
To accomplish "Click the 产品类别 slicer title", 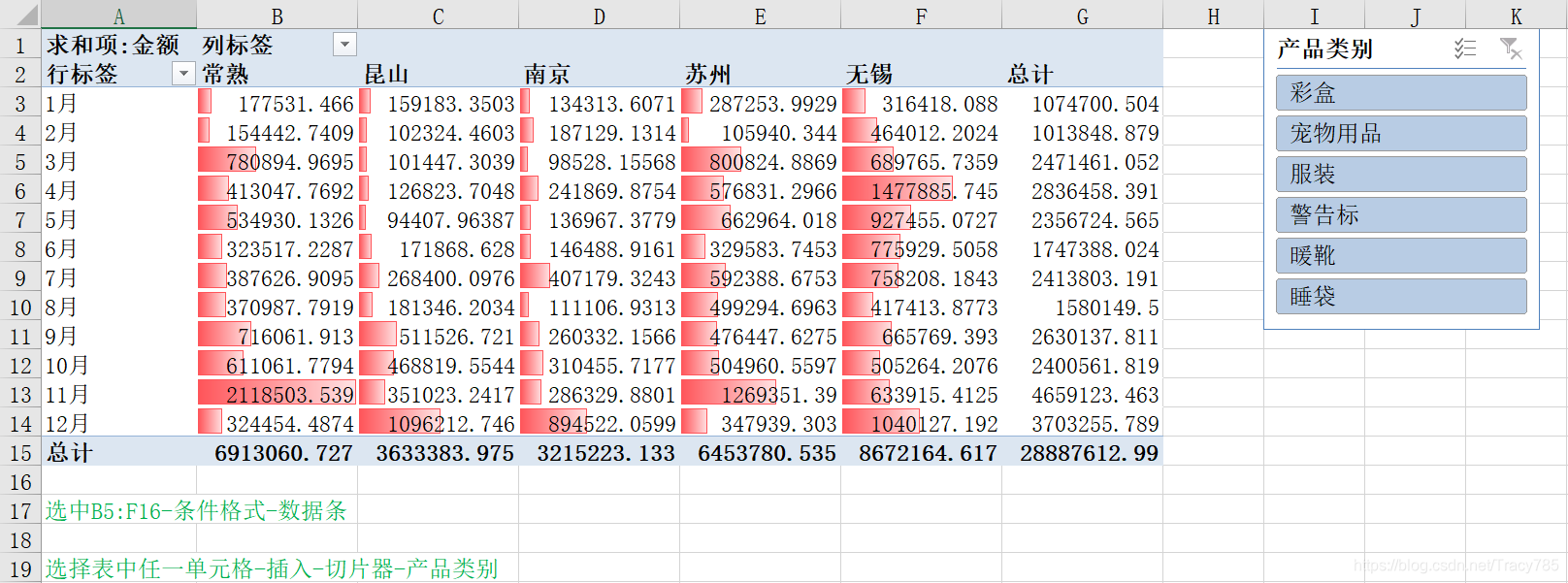I will point(1324,49).
